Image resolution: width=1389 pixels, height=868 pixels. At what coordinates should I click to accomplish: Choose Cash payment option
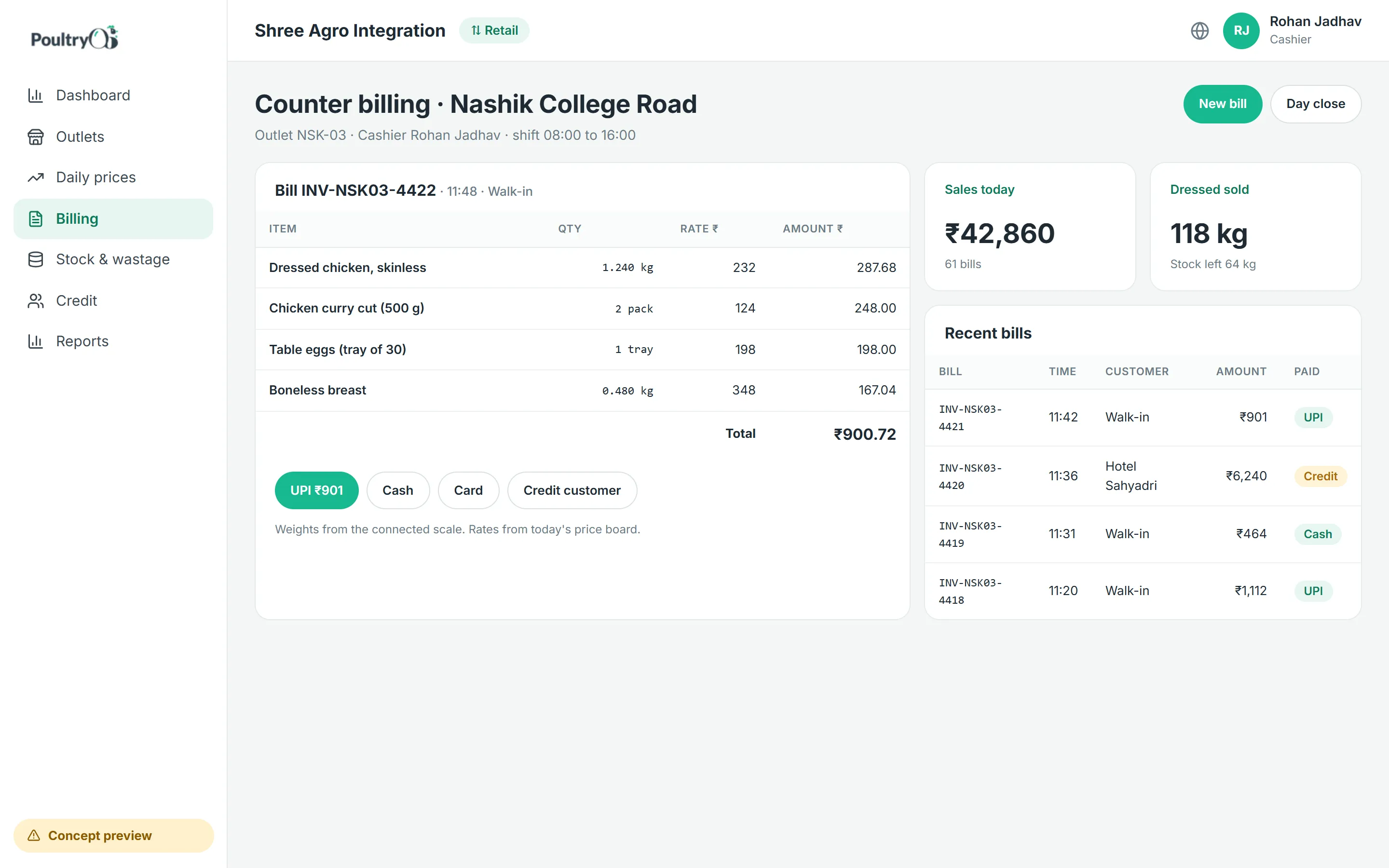tap(398, 490)
